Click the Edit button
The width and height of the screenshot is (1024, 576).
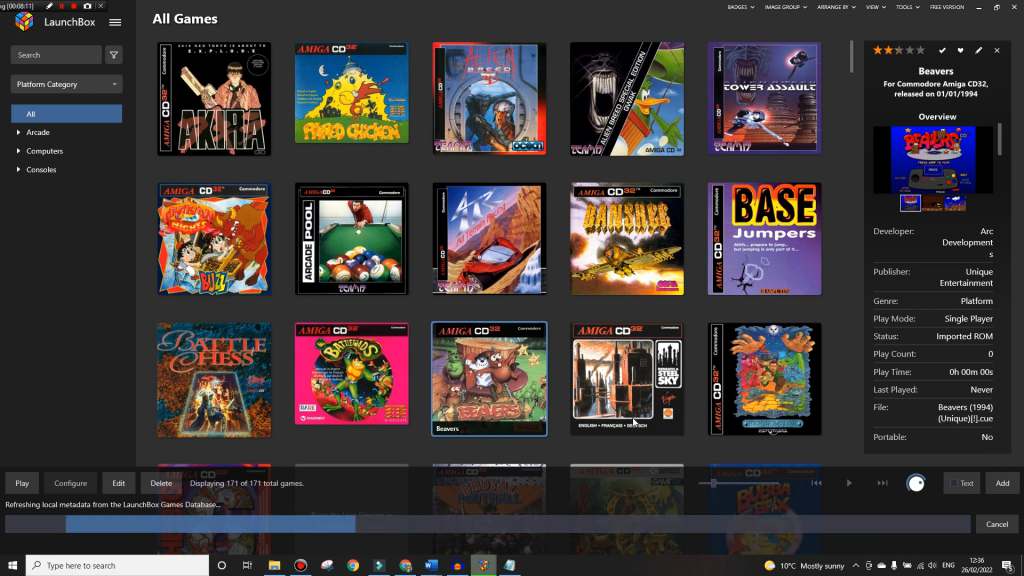click(118, 483)
